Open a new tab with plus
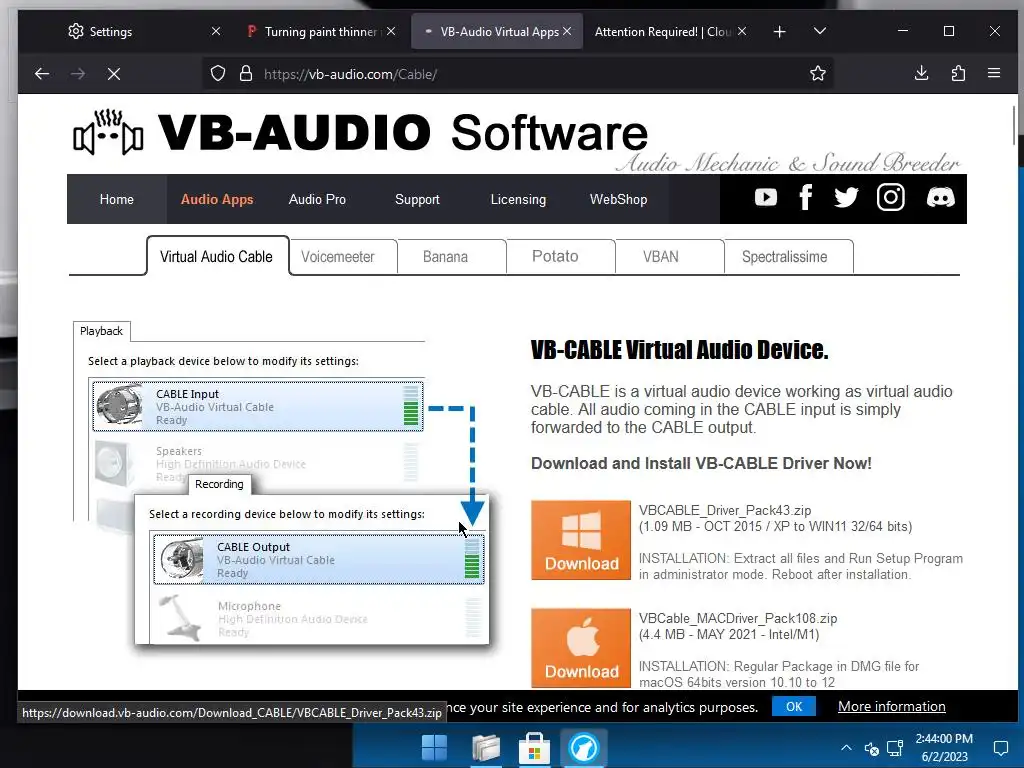This screenshot has width=1024, height=768. pyautogui.click(x=779, y=31)
